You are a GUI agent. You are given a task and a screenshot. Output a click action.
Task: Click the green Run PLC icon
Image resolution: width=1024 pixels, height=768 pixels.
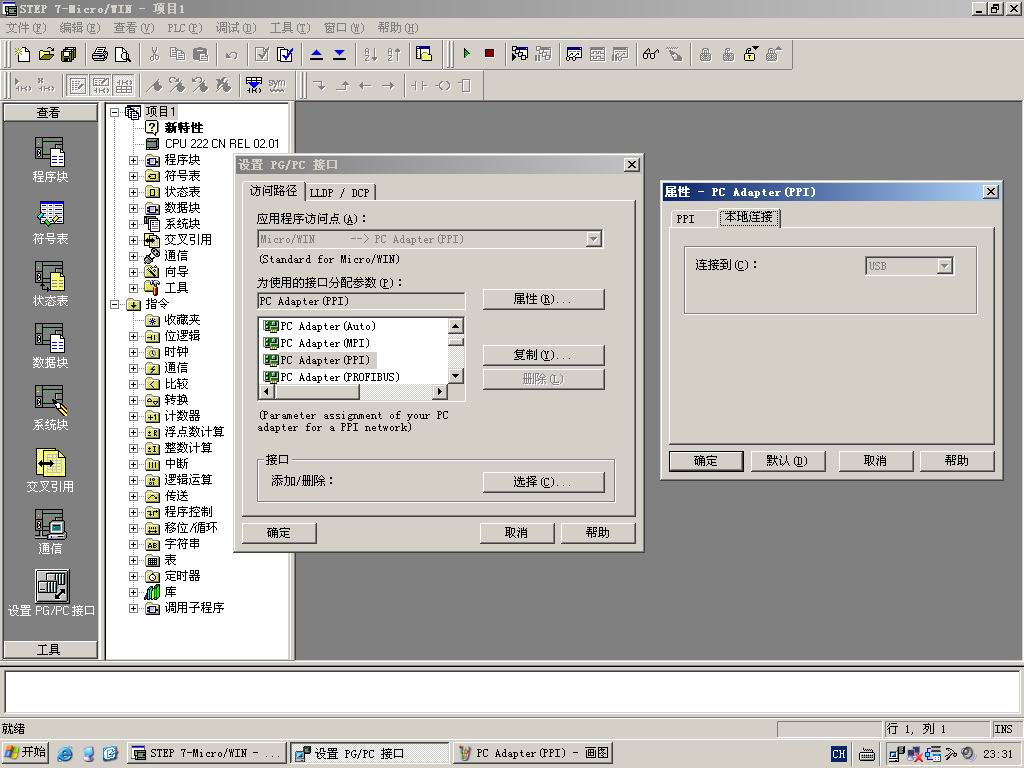coord(466,54)
